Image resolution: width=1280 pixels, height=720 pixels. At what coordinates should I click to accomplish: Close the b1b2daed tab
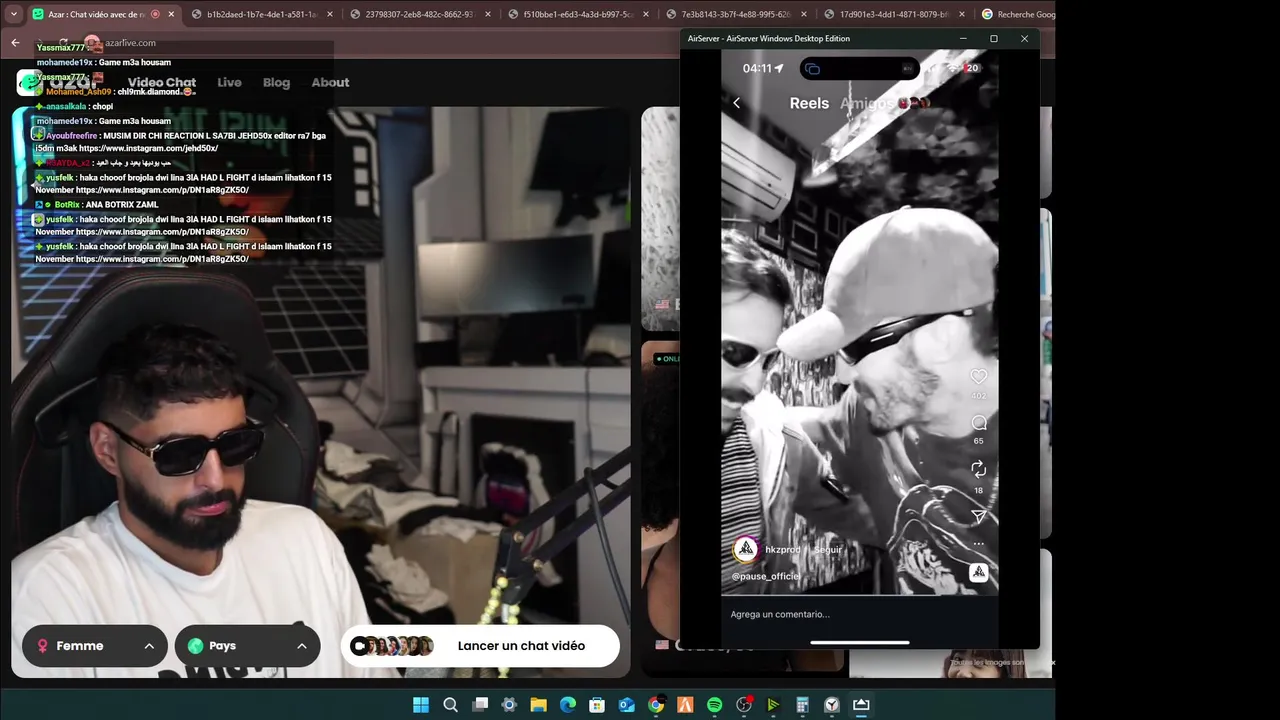(x=330, y=14)
